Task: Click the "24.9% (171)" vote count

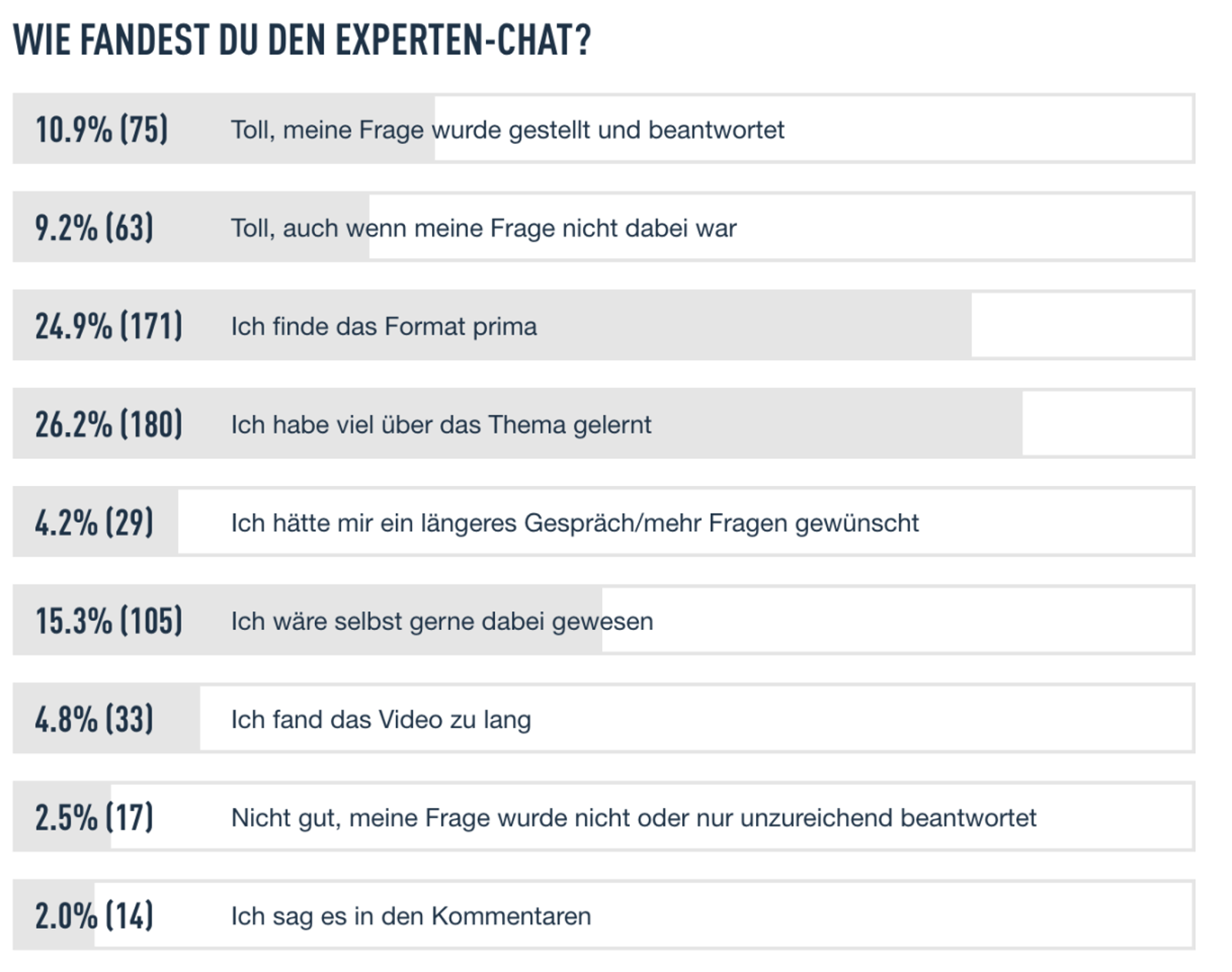Action: 109,327
